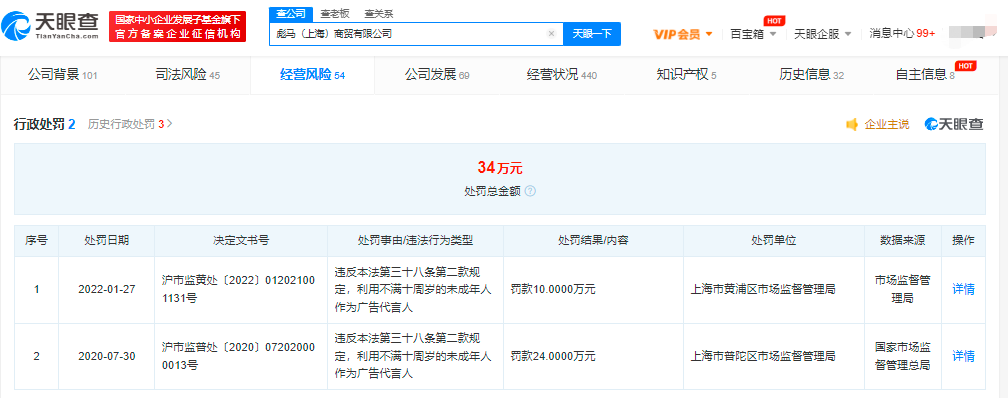1008x398 pixels.
Task: Click the date 2020-07-30
Action: click(x=106, y=356)
